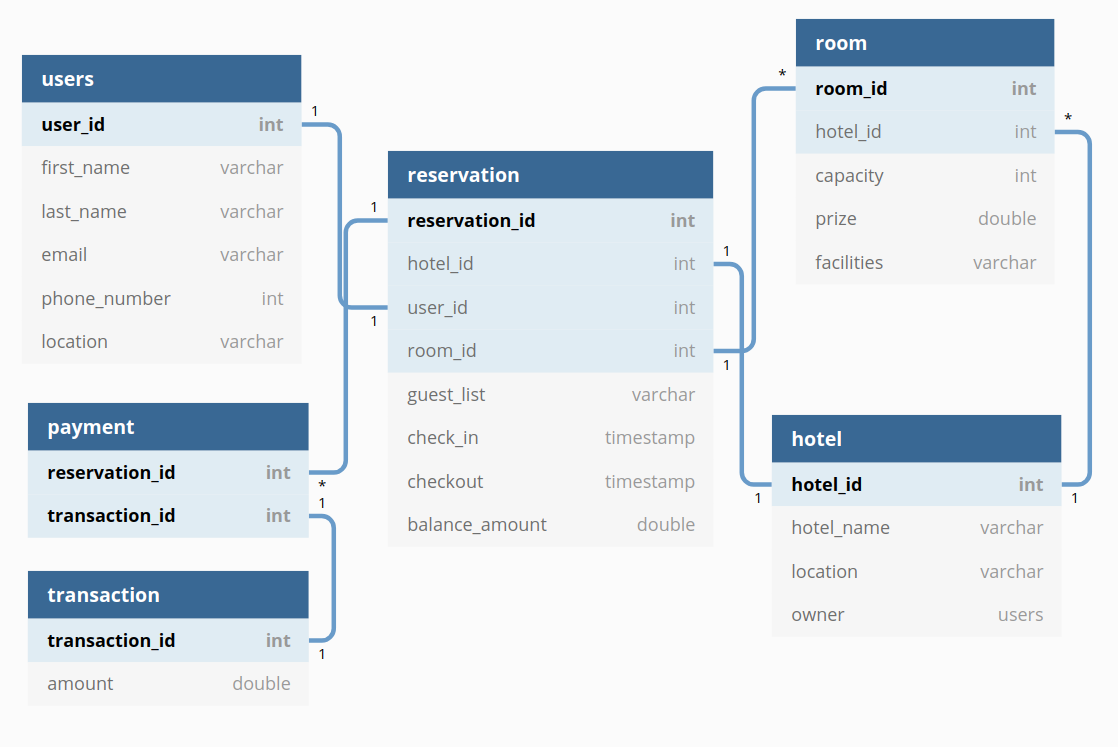Screen dimensions: 1118x747
Task: Click the guest_list column row
Action: coord(550,394)
